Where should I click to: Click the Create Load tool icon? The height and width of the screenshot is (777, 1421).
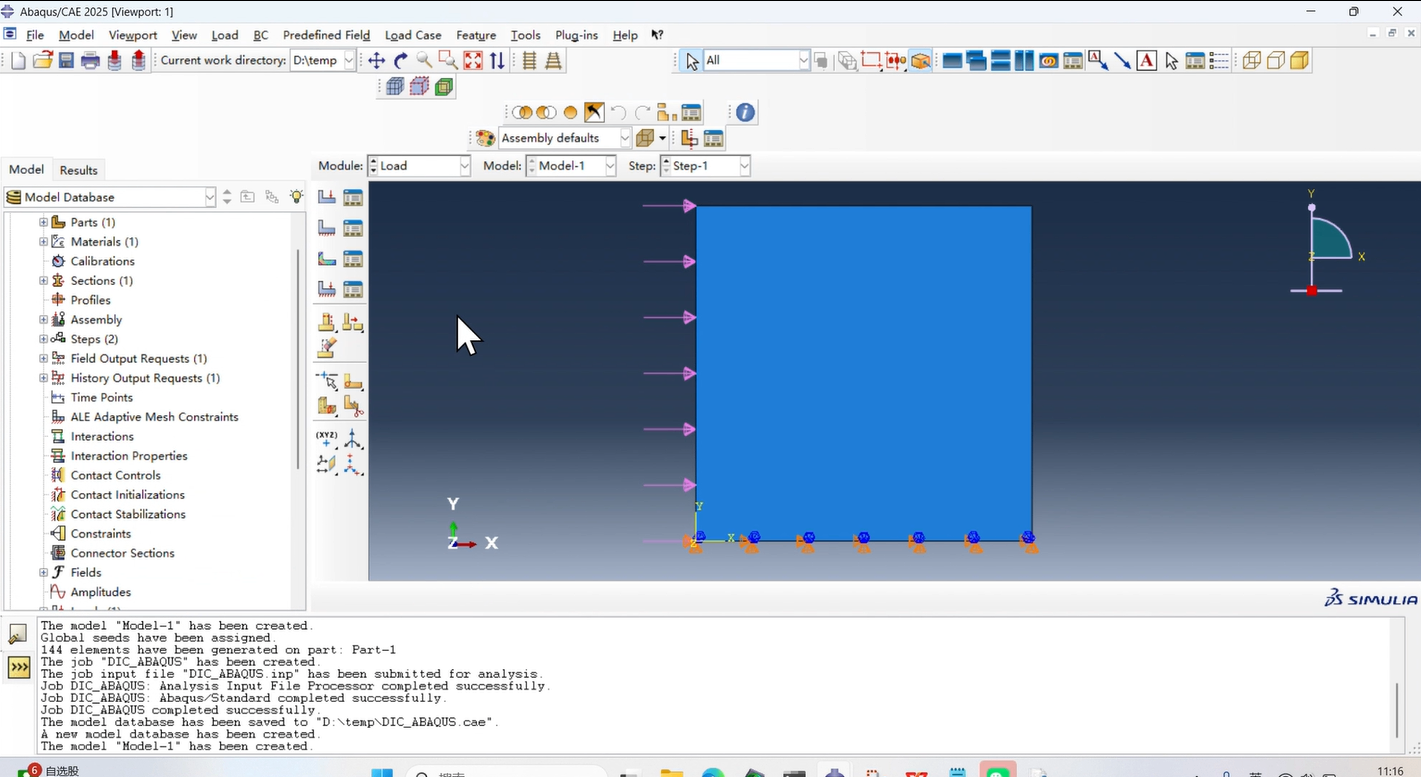tap(327, 197)
